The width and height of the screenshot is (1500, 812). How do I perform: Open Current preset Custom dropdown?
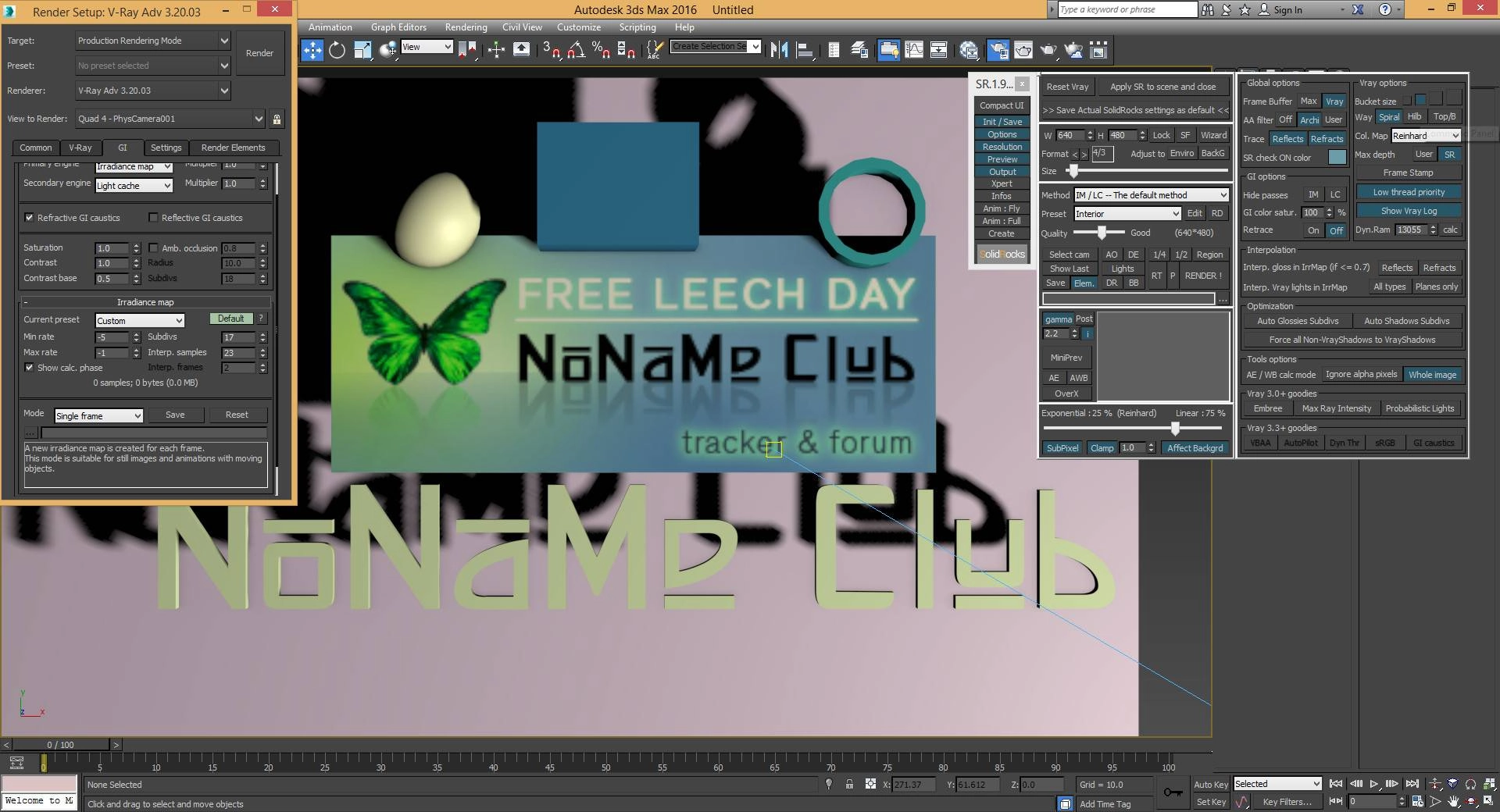tap(140, 321)
